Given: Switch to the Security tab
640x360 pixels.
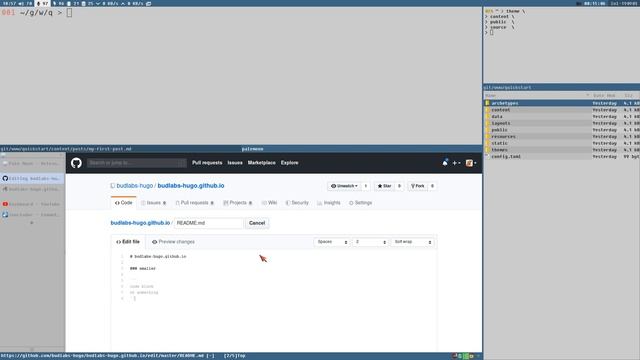Looking at the screenshot, I should [297, 203].
